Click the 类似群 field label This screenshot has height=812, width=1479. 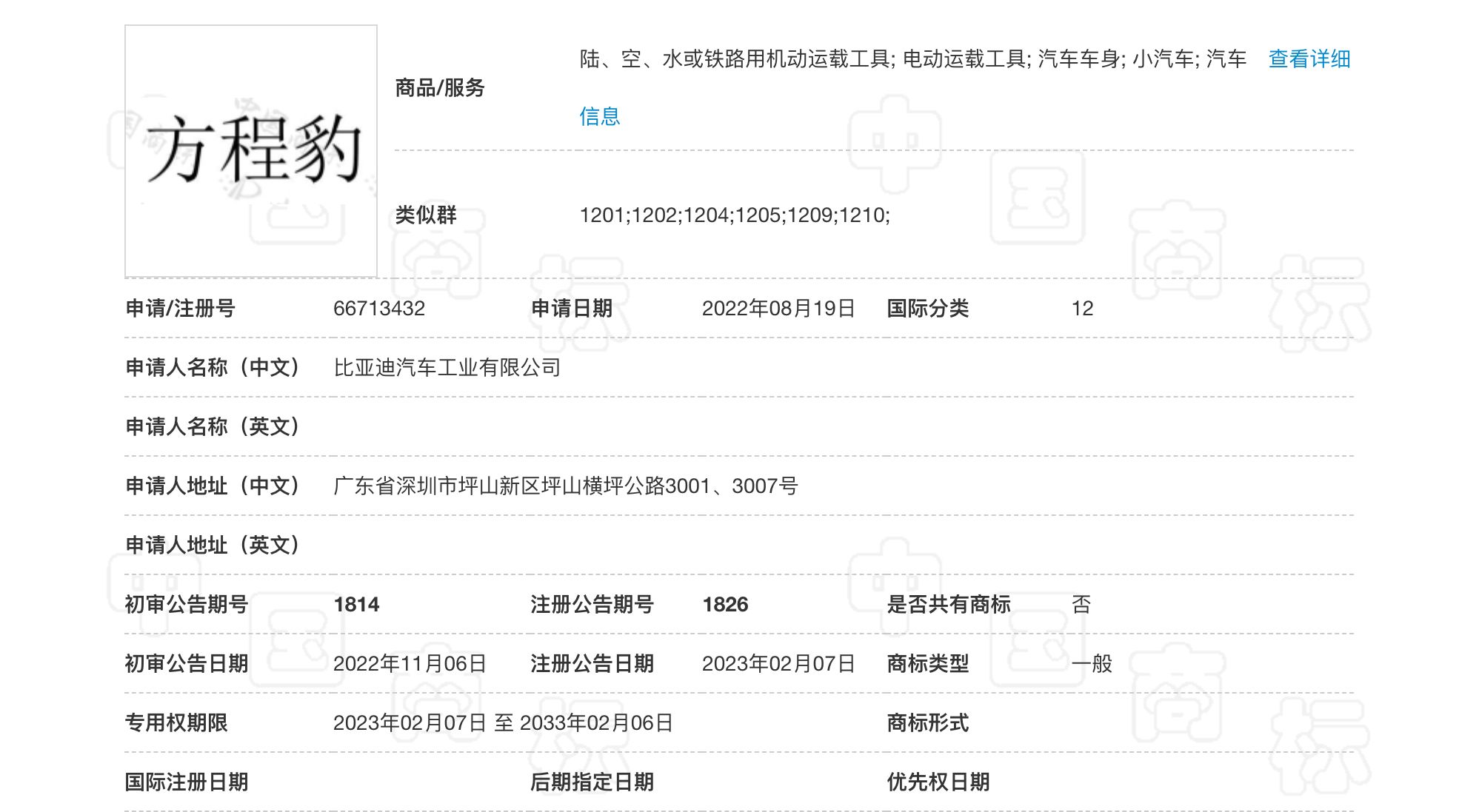[426, 215]
